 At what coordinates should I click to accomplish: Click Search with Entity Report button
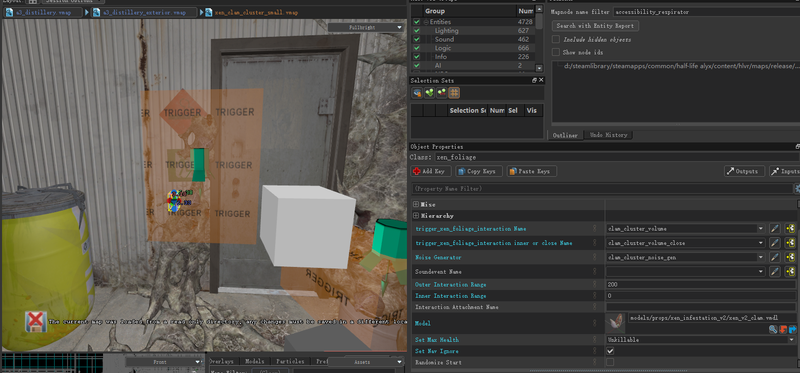click(x=595, y=26)
